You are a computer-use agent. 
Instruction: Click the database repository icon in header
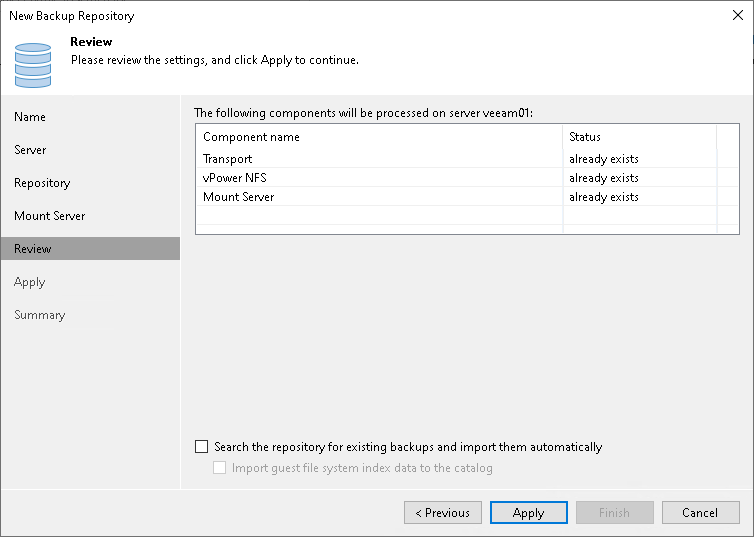33,63
